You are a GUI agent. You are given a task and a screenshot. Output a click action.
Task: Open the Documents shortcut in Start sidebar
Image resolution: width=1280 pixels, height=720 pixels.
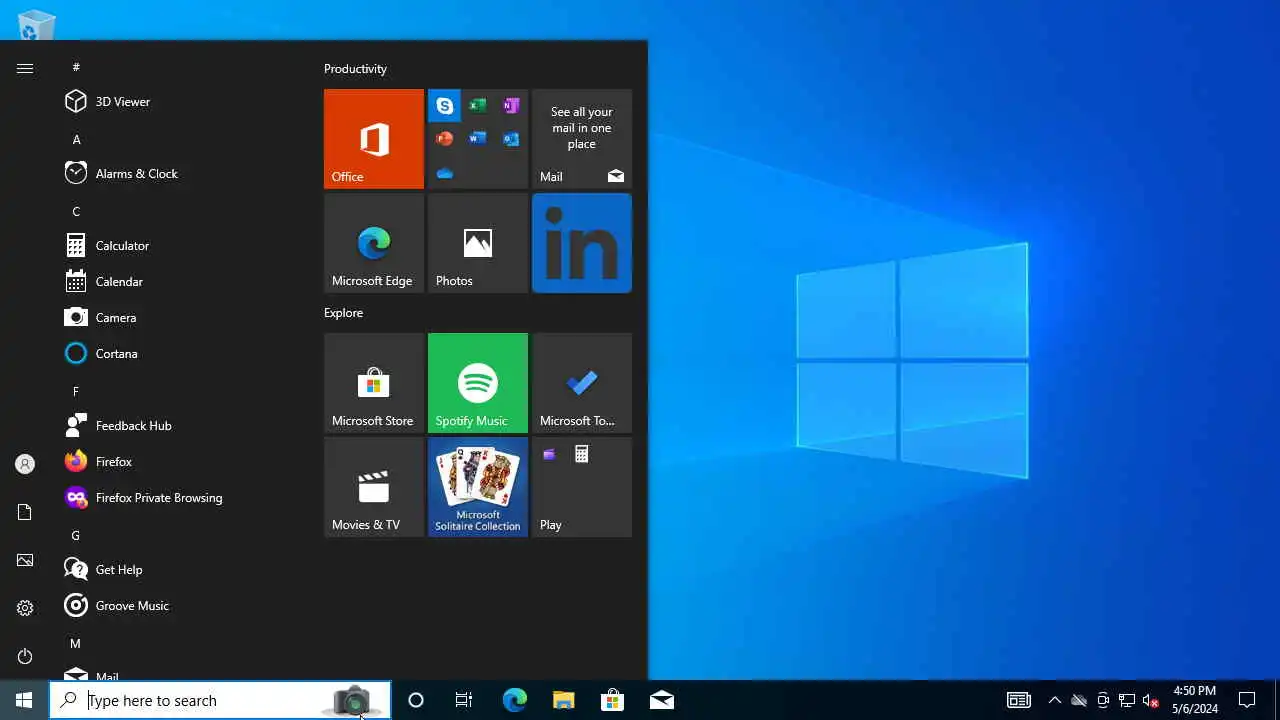(x=25, y=512)
